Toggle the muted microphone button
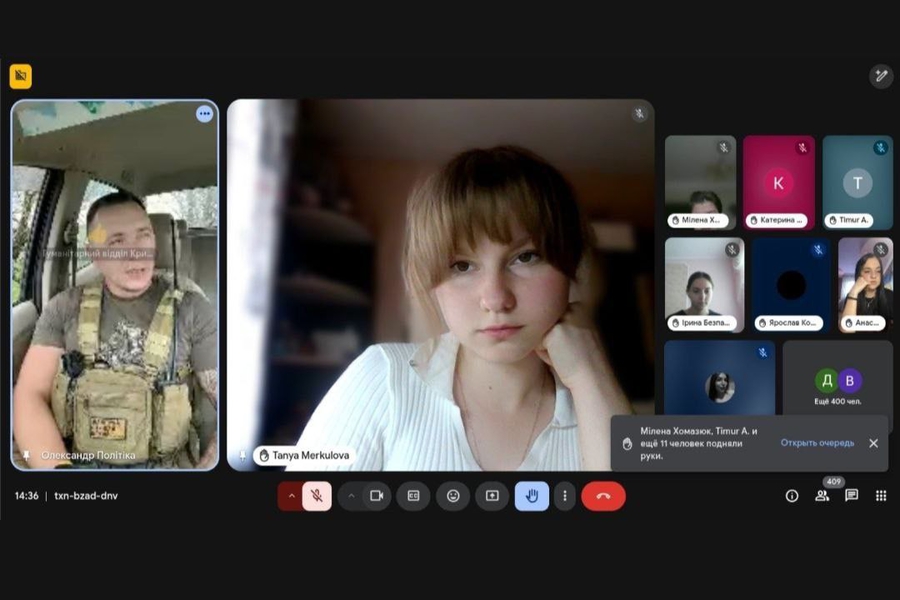 click(317, 496)
